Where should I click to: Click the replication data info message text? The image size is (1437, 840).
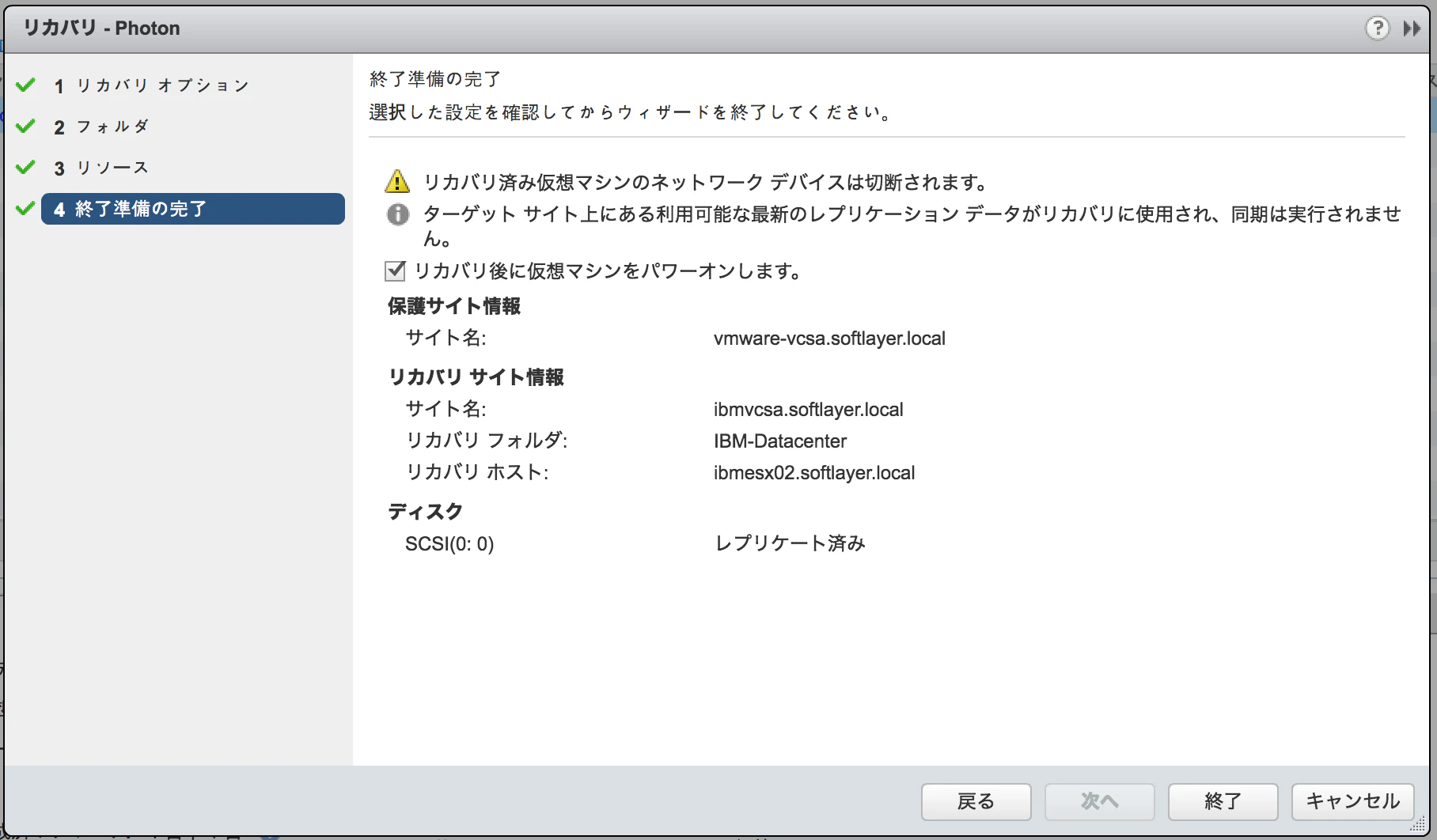tap(912, 225)
